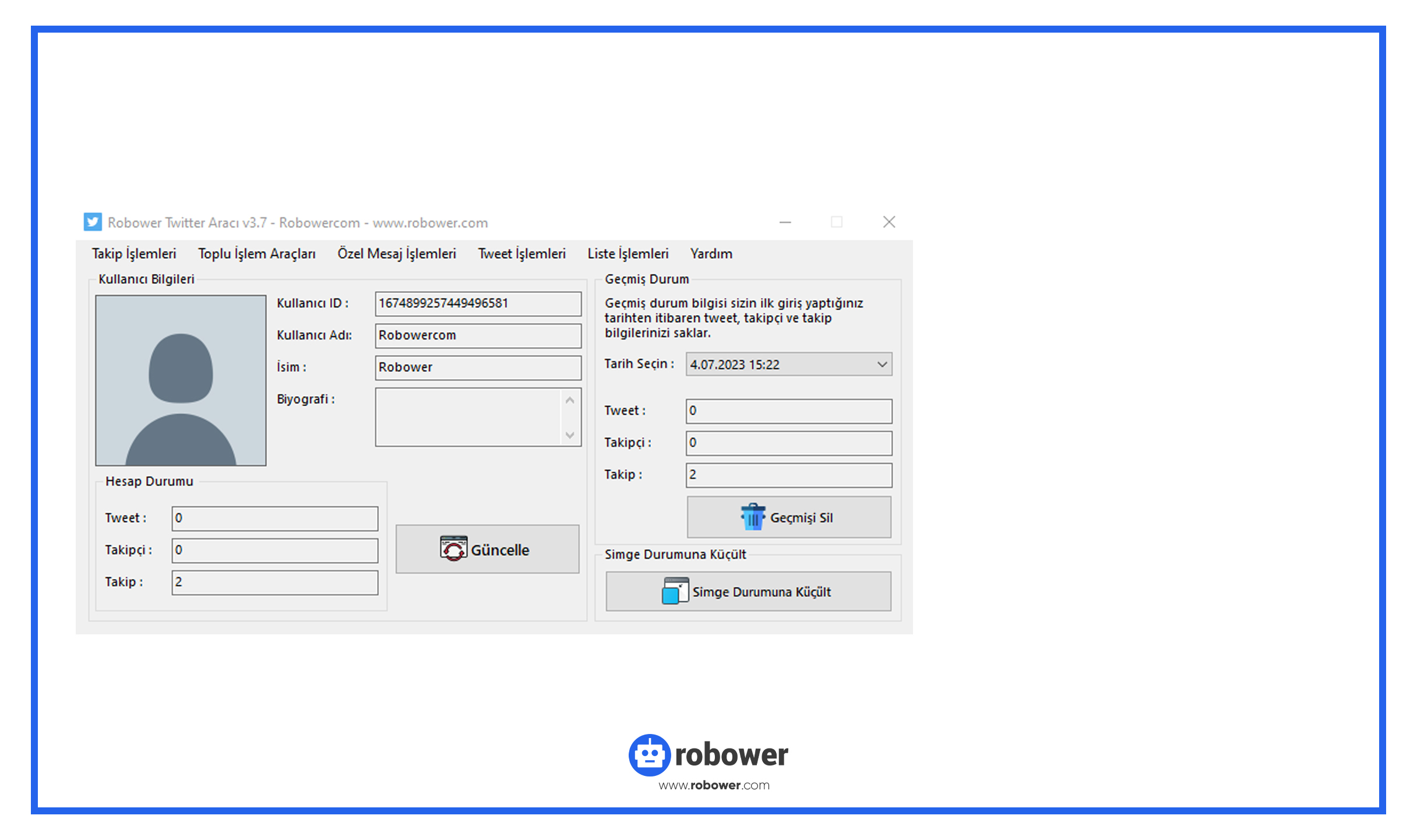Open the Yardım menu
Viewport: 1417px width, 840px height.
[x=711, y=254]
